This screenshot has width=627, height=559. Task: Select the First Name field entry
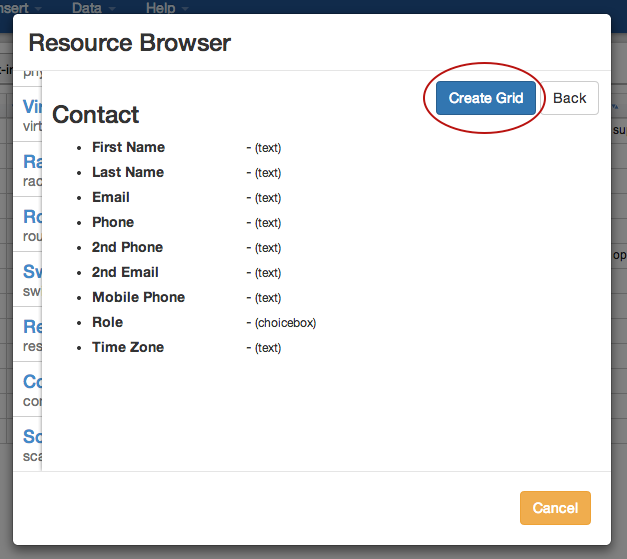[x=128, y=147]
